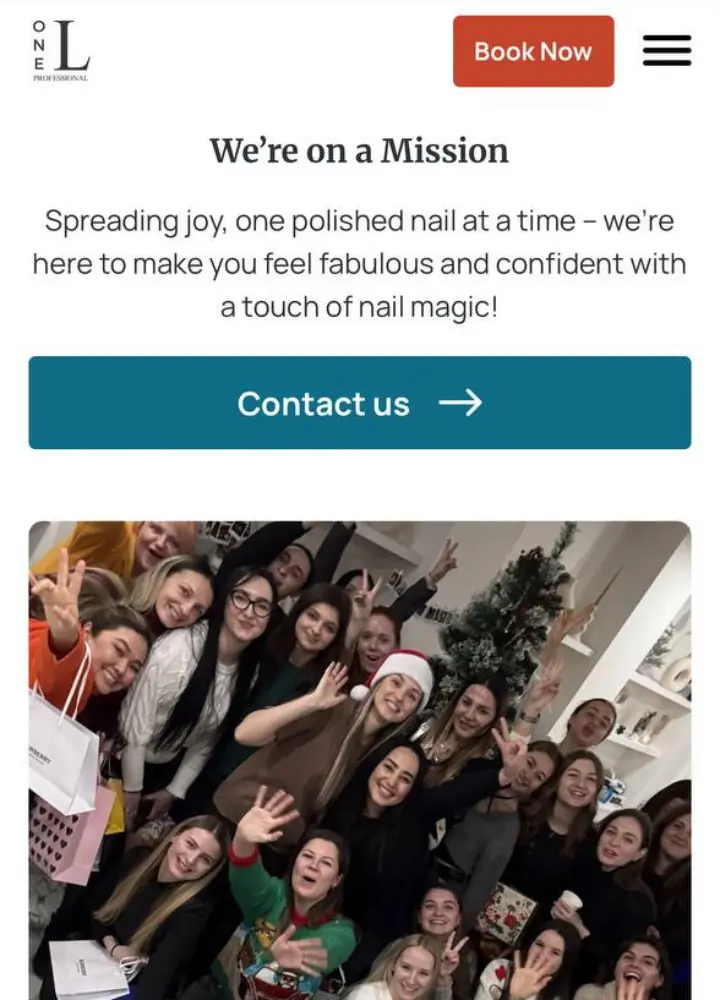Click the vertical ONE letters in logo
This screenshot has width=720, height=1000.
click(39, 45)
